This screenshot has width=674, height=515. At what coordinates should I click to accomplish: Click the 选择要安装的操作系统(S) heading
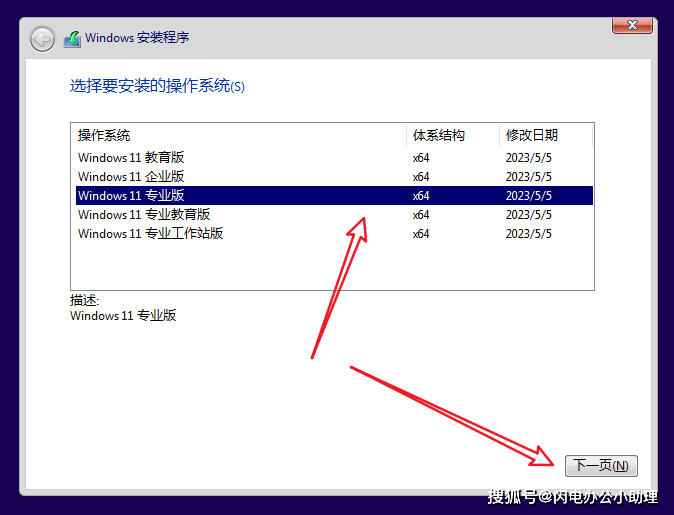tap(157, 86)
